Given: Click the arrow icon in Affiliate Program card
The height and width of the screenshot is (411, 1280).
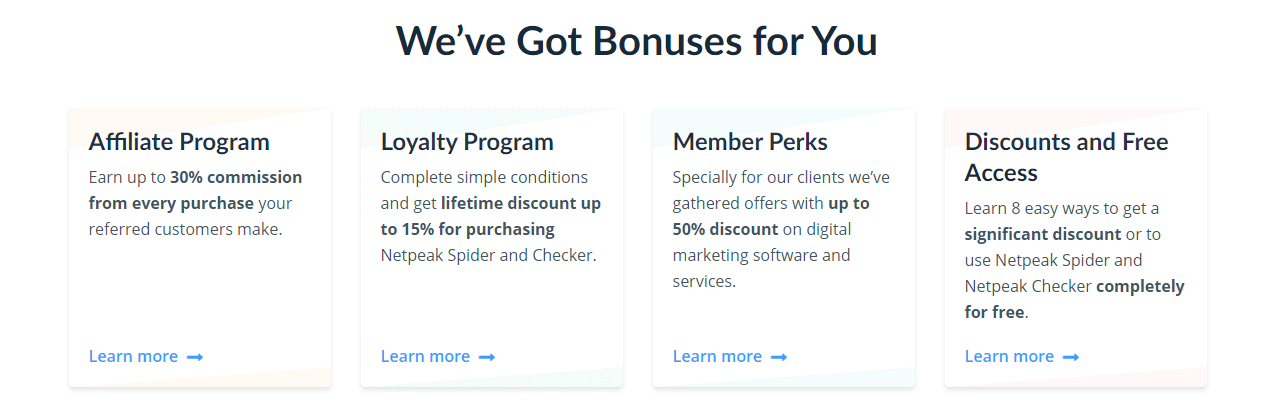Looking at the screenshot, I should tap(195, 357).
